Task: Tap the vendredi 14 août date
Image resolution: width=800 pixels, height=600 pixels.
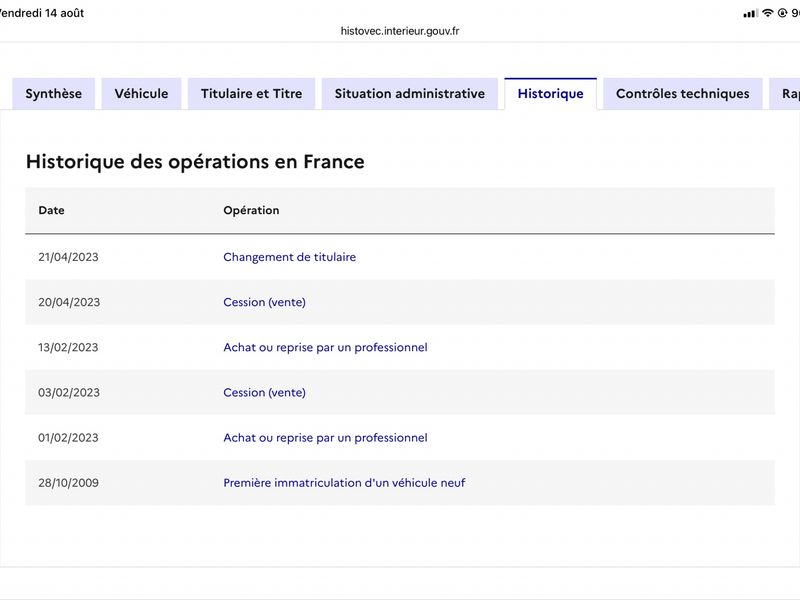Action: tap(42, 13)
